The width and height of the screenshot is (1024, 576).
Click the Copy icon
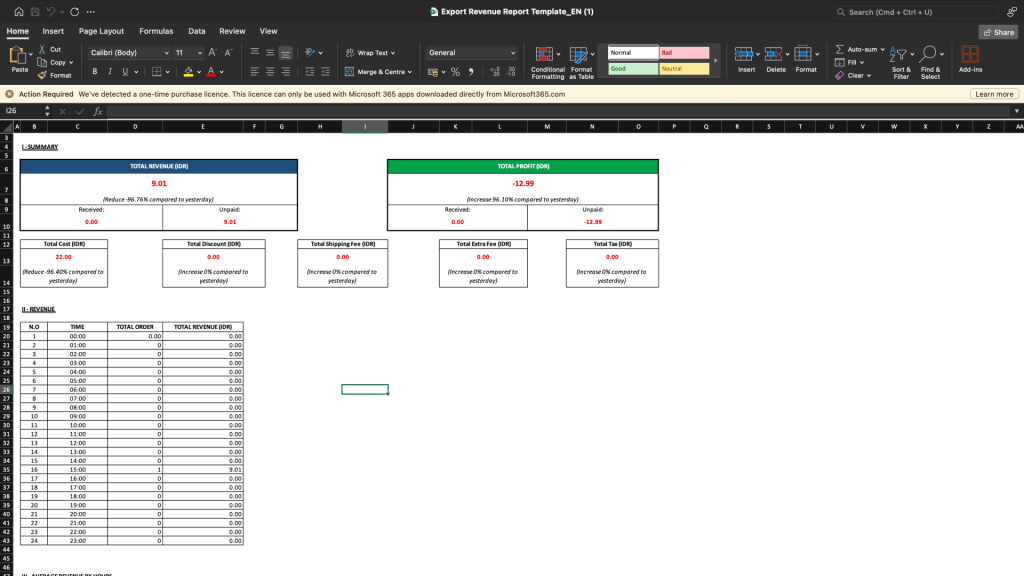coord(42,62)
